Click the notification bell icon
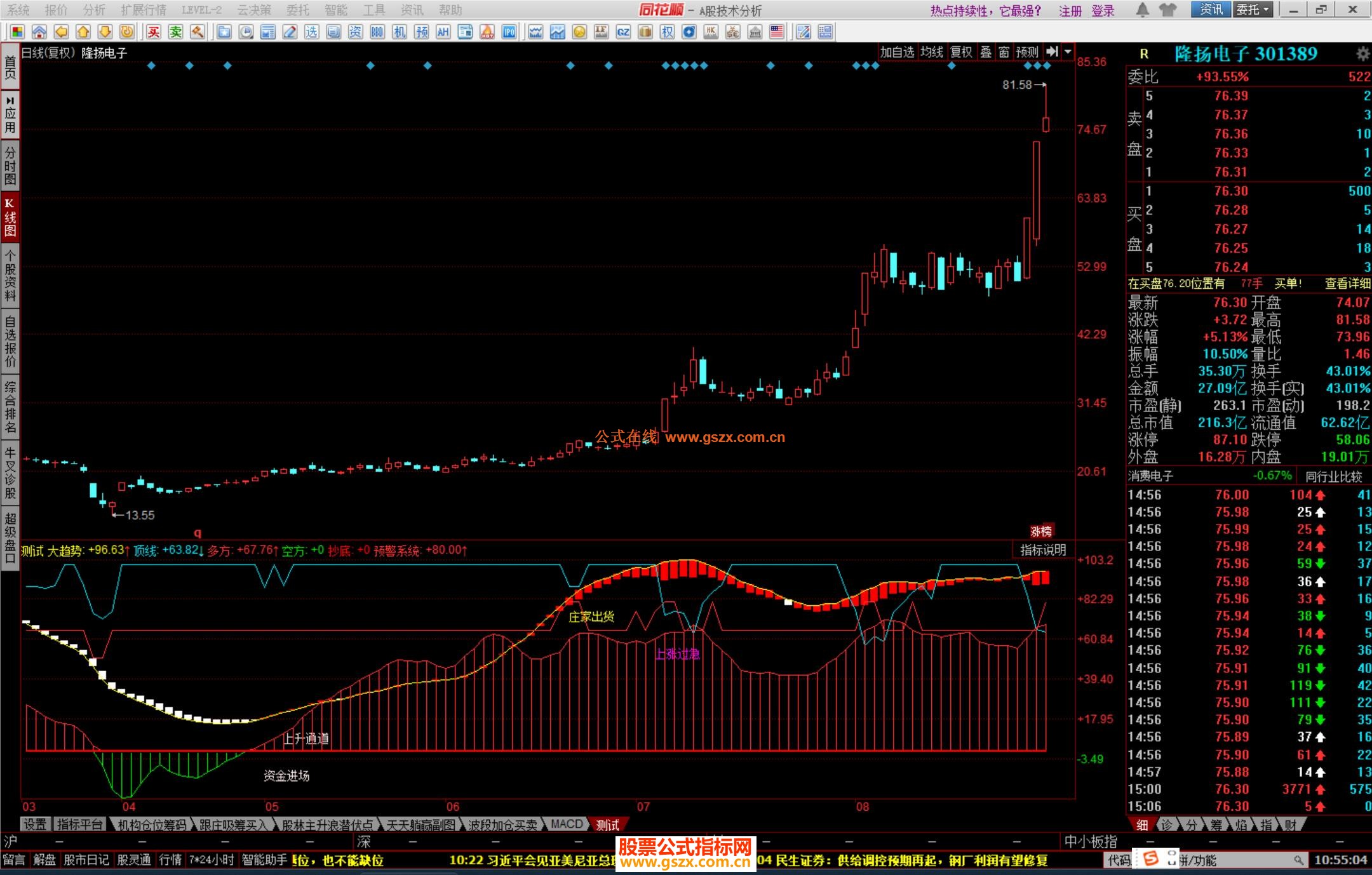 click(1143, 10)
